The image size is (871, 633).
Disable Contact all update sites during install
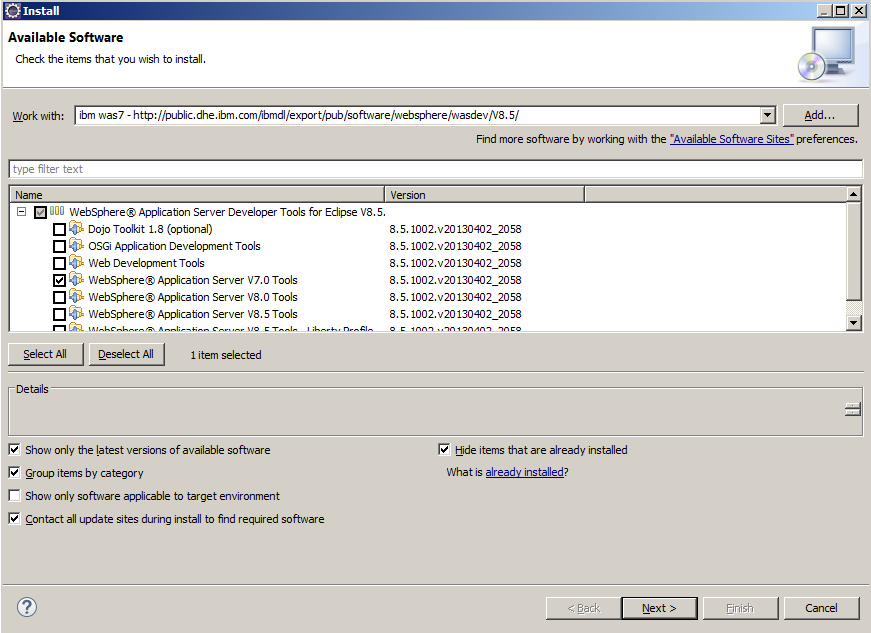[14, 519]
